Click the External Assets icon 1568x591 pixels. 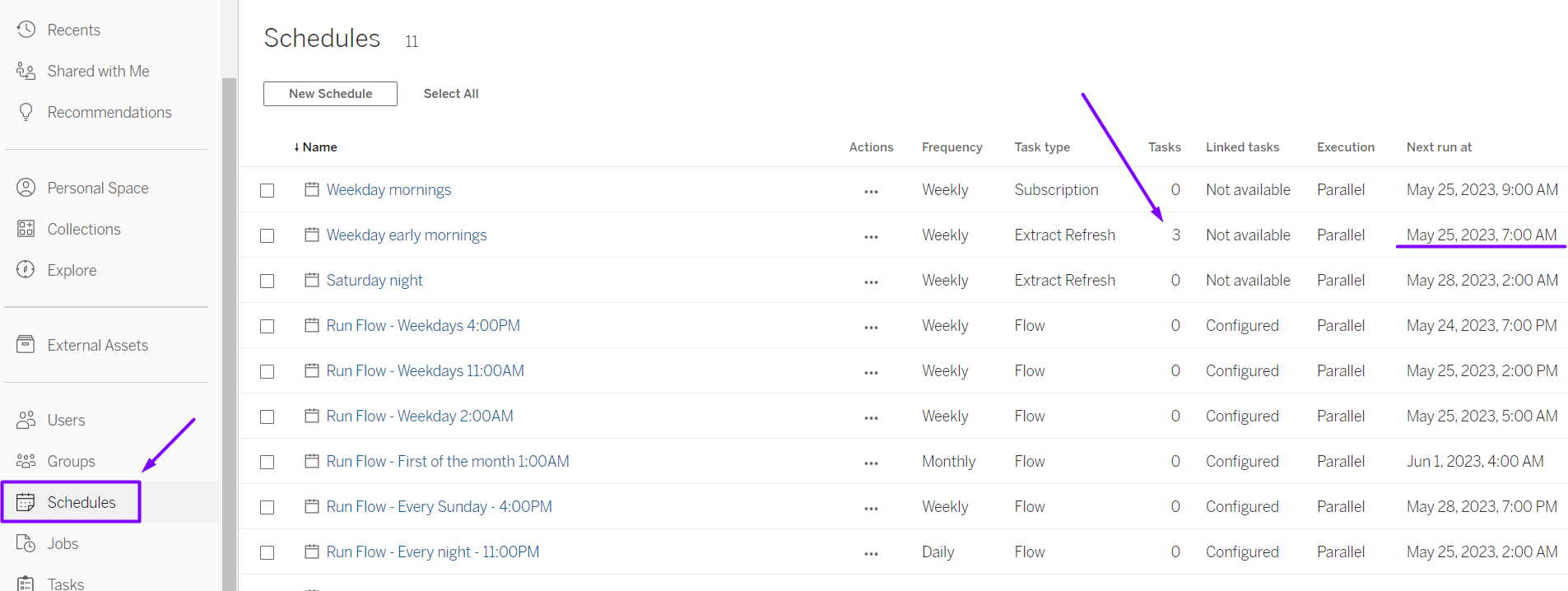(x=26, y=345)
